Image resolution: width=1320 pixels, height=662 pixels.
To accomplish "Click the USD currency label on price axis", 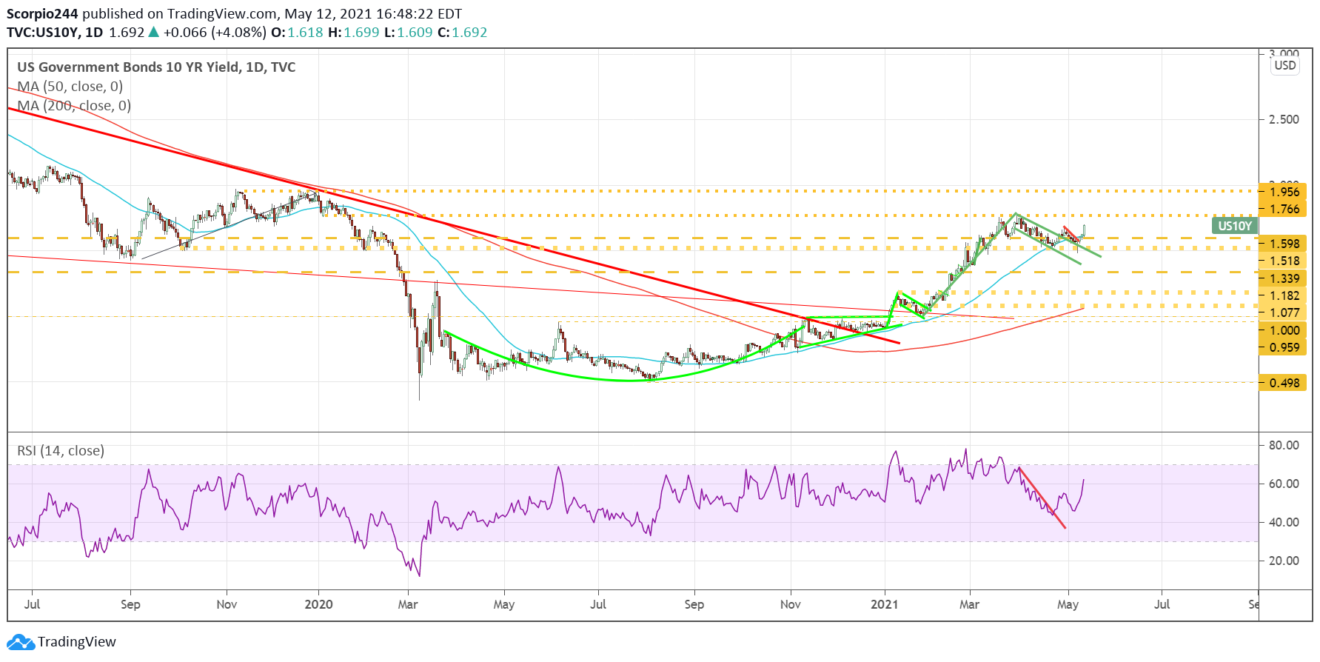I will pos(1284,66).
